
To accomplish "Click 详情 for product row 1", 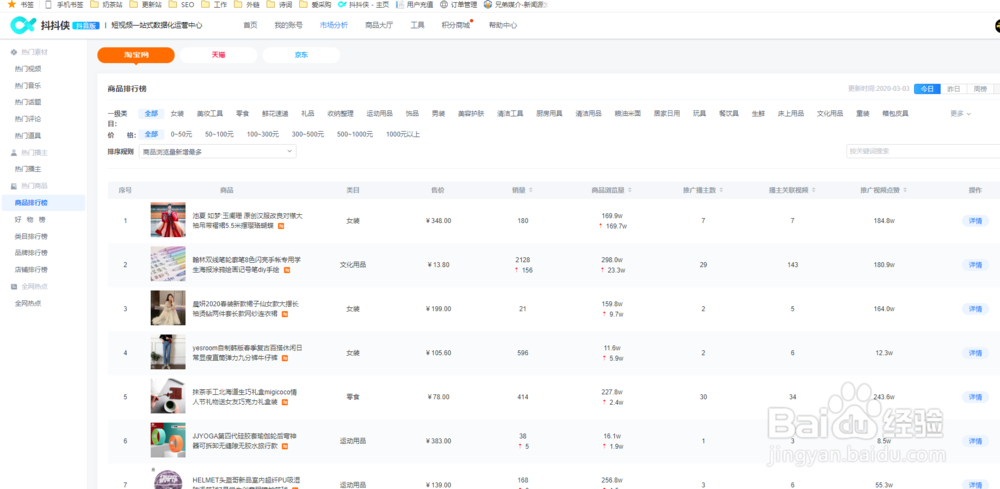I will pyautogui.click(x=975, y=221).
